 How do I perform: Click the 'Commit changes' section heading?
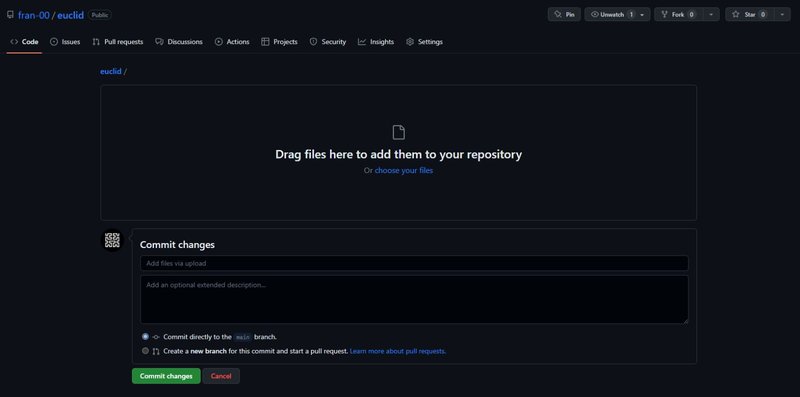point(177,245)
